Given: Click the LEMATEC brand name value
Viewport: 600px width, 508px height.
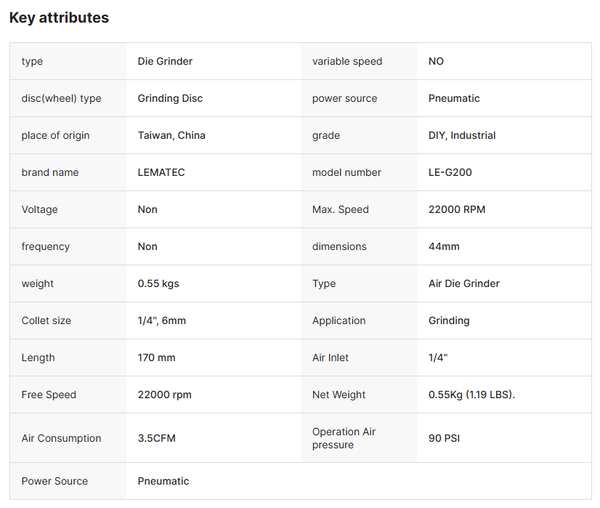Looking at the screenshot, I should point(161,173).
